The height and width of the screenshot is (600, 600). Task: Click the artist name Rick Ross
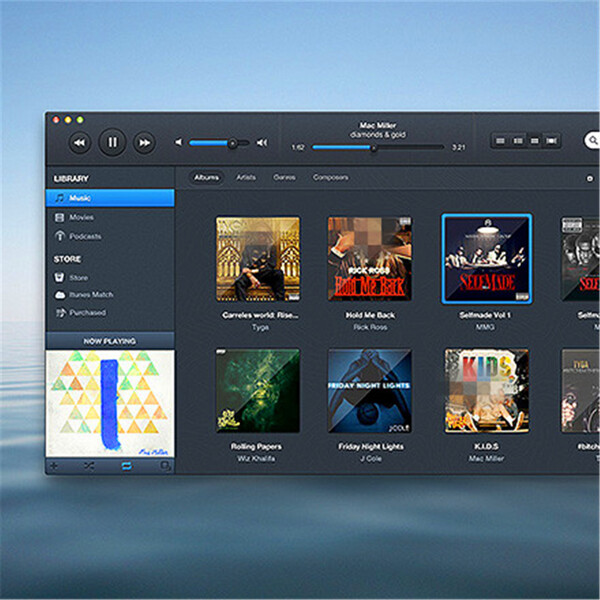[370, 327]
